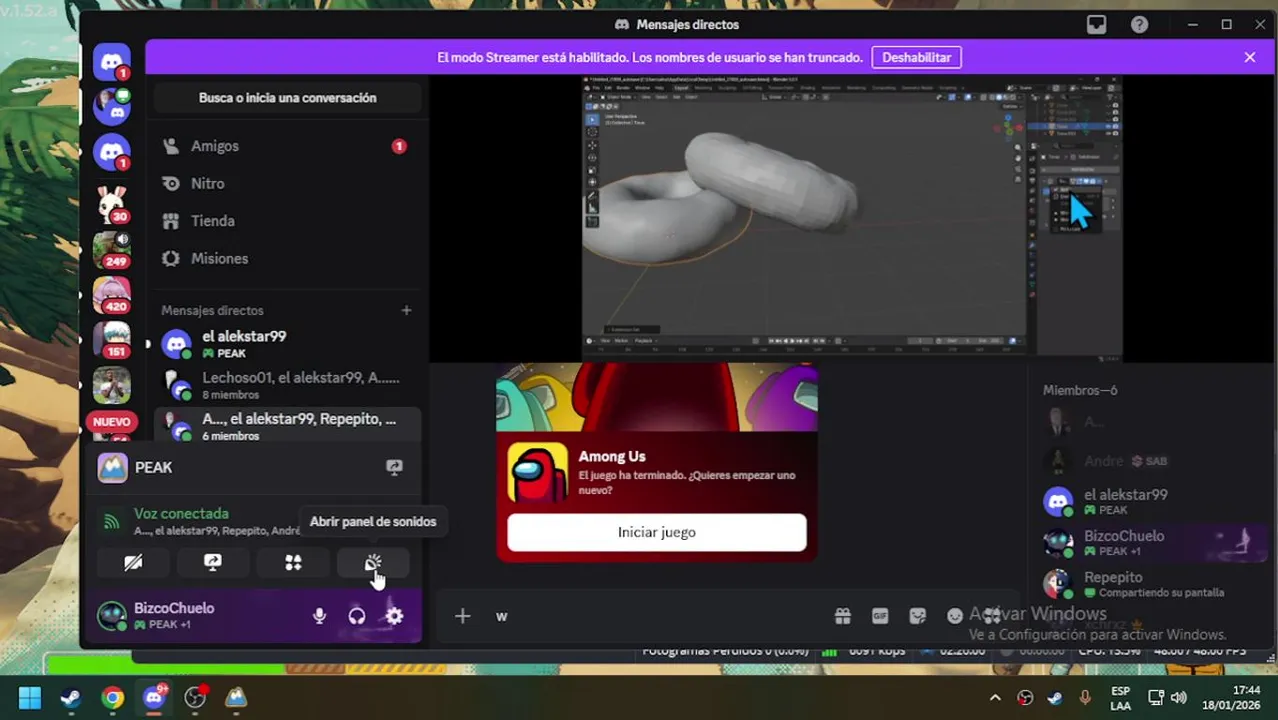Open the server with the 420 badge
The width and height of the screenshot is (1278, 720).
pos(112,294)
